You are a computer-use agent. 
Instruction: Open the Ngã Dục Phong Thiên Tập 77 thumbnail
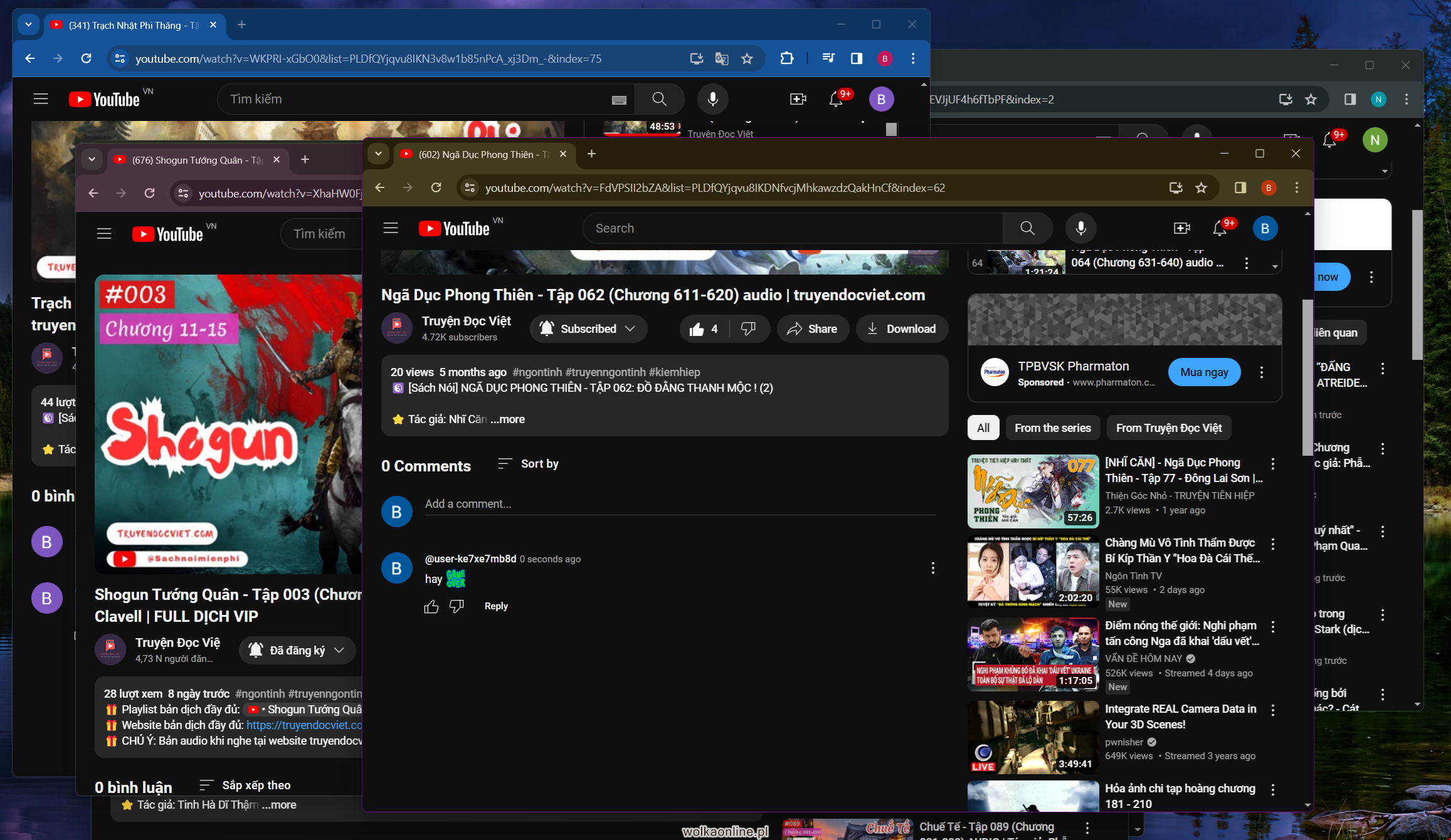click(x=1033, y=491)
